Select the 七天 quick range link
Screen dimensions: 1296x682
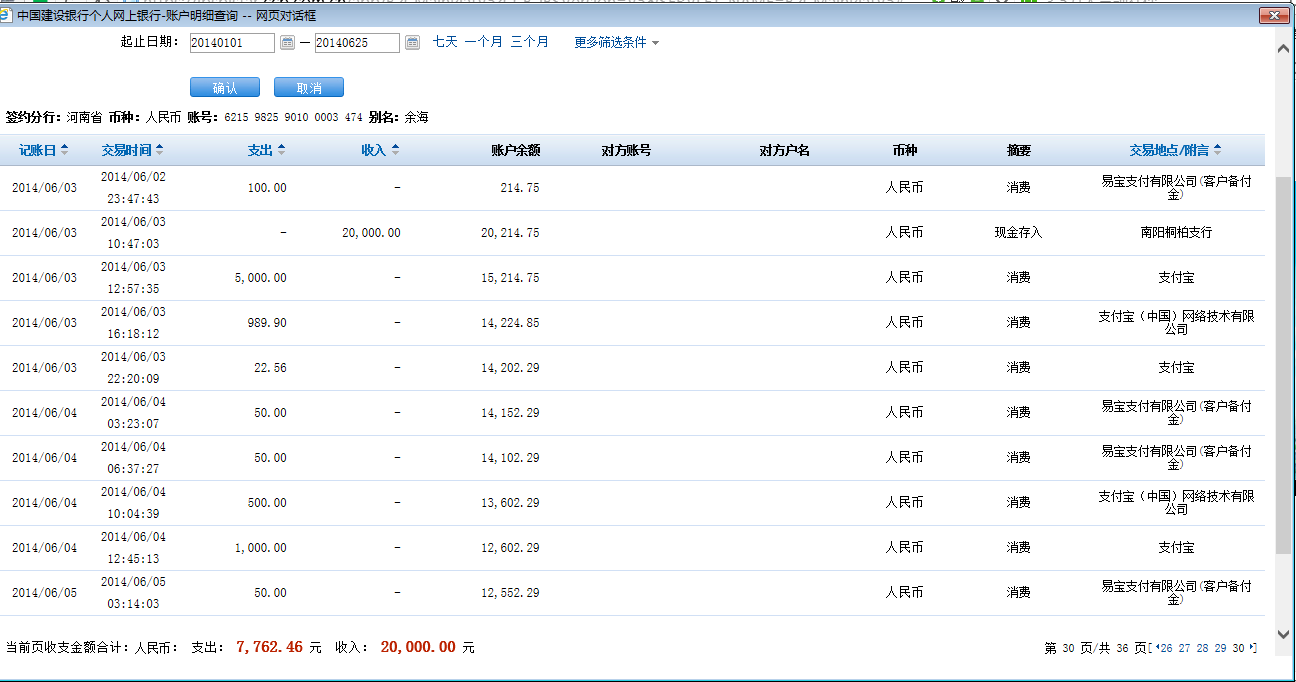coord(445,42)
